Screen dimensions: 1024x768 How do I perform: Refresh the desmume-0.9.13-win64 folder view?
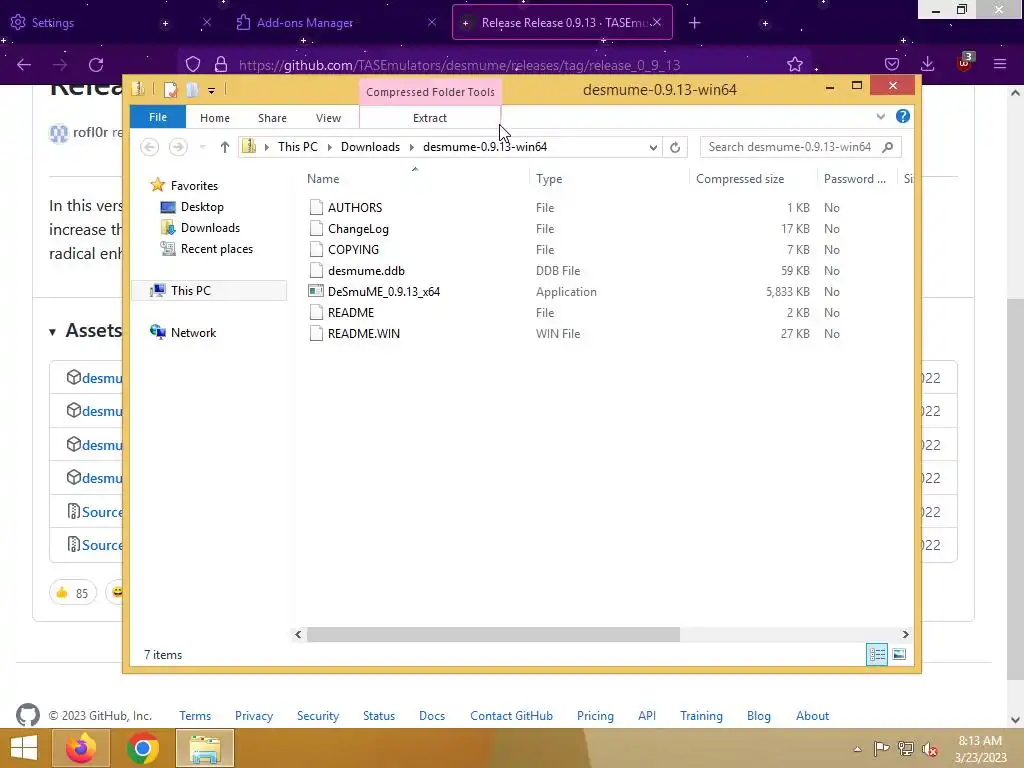[x=675, y=147]
